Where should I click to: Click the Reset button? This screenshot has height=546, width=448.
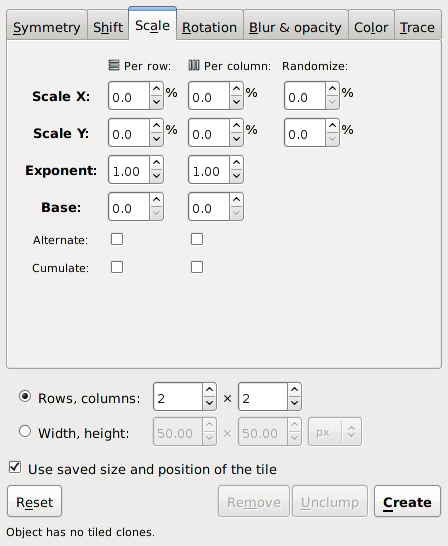(x=34, y=501)
